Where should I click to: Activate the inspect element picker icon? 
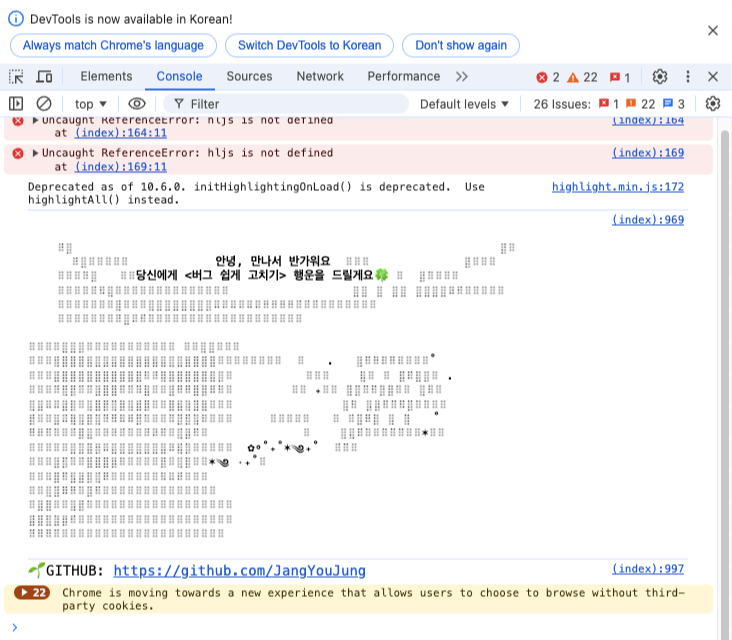(16, 77)
